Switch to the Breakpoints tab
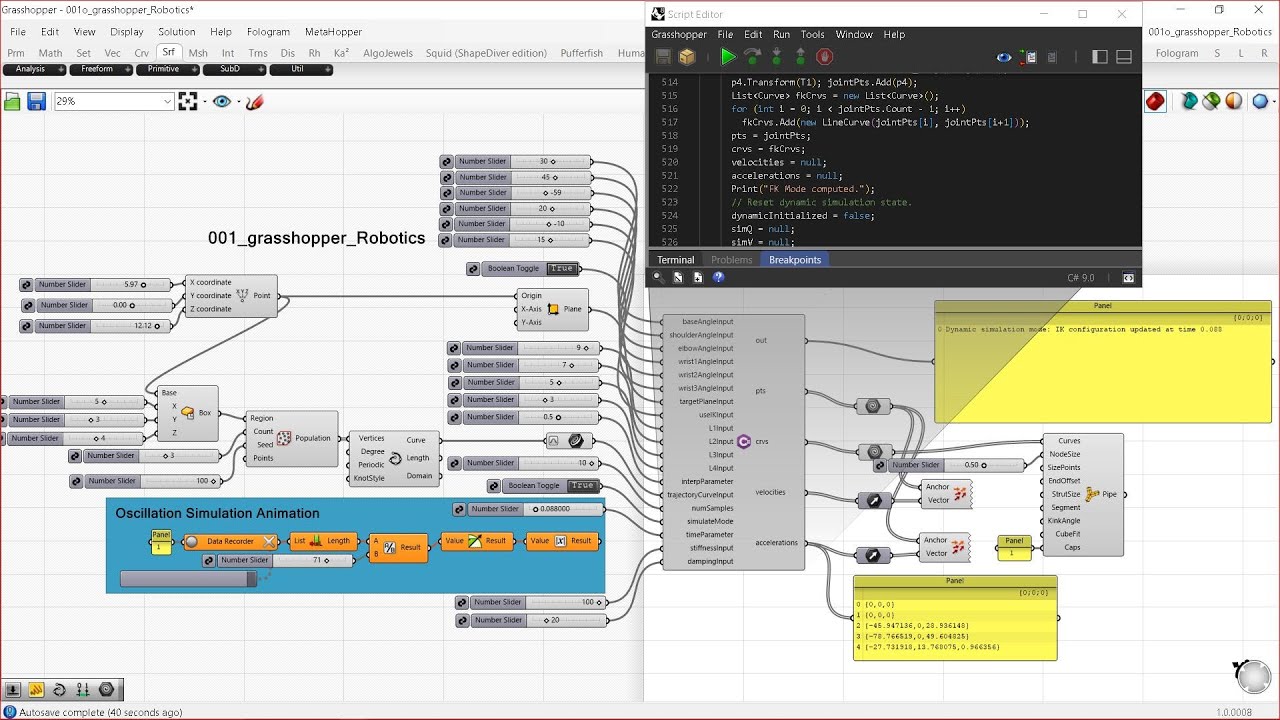 click(x=795, y=260)
